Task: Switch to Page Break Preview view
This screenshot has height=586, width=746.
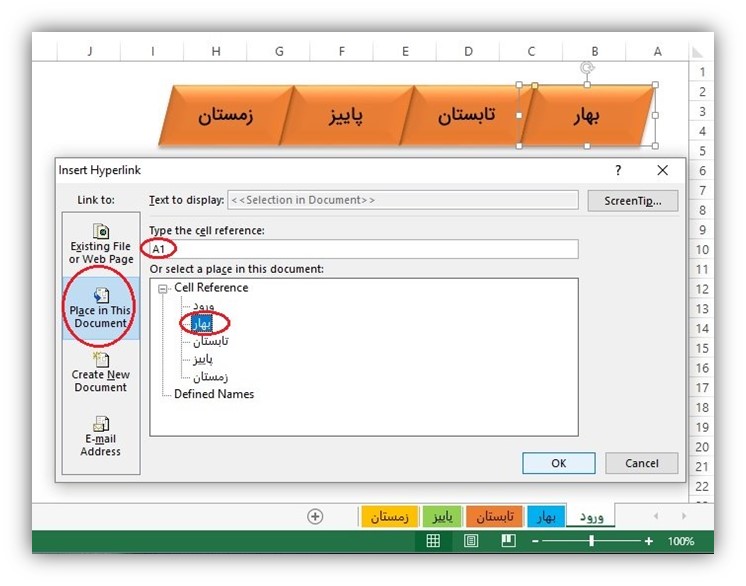Action: [x=508, y=541]
